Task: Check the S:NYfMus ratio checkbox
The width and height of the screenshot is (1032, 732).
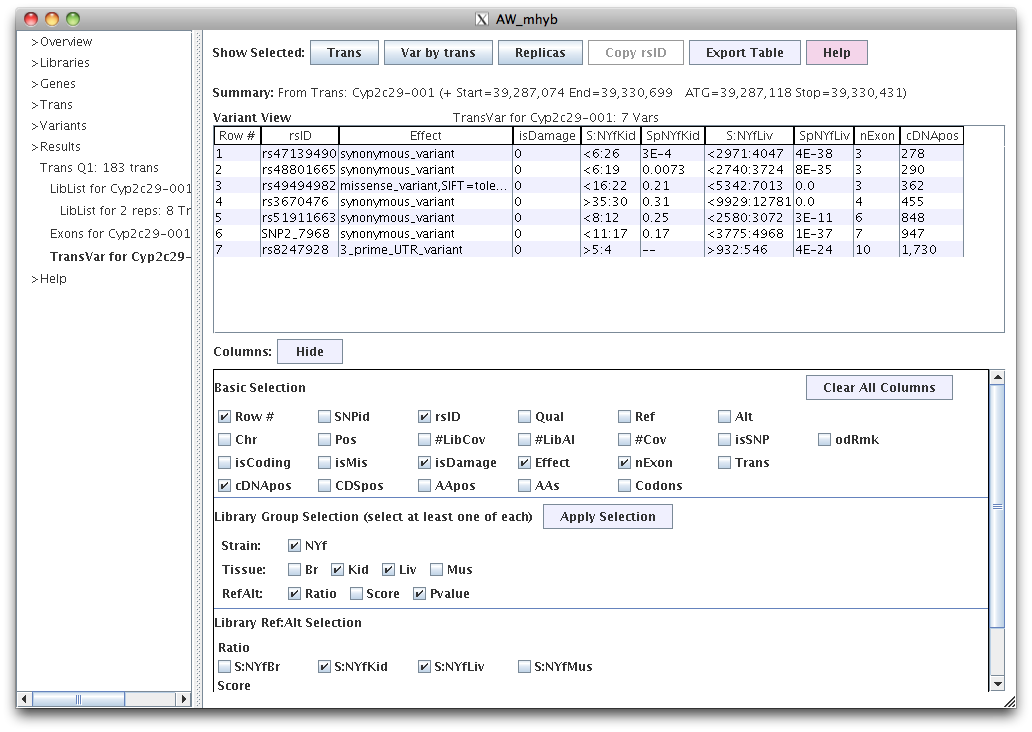Action: click(525, 667)
